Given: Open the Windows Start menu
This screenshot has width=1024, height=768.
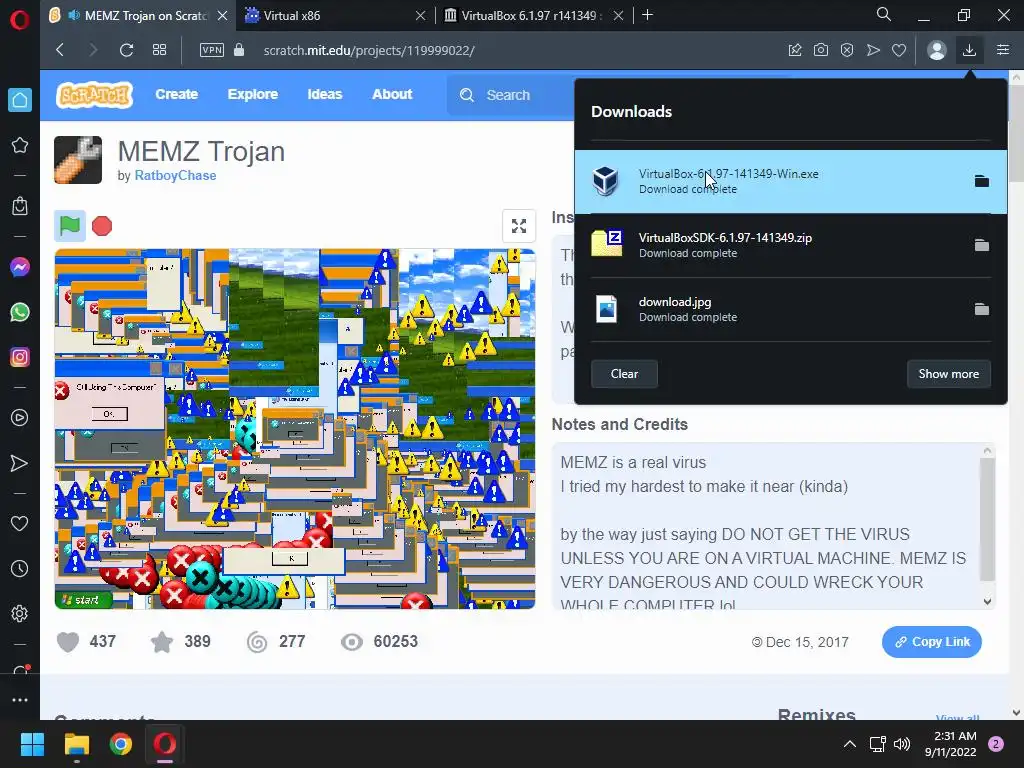Looking at the screenshot, I should pos(32,744).
